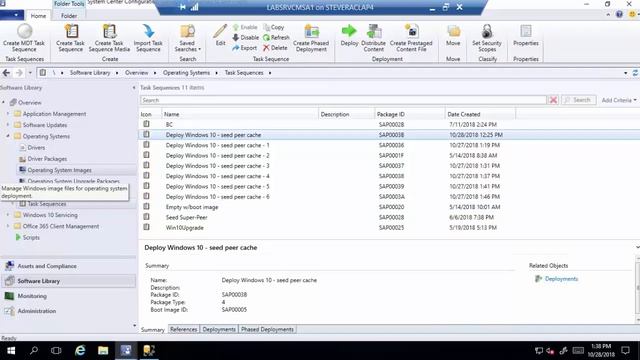Expand Office 365 Client Management node
Viewport: 640px width, 360px height.
8,226
